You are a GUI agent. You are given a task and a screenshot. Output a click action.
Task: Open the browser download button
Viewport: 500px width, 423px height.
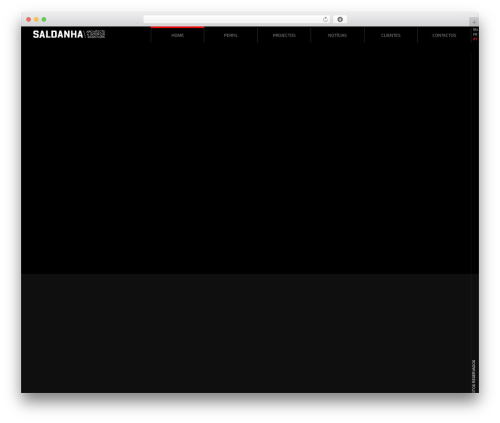tap(340, 19)
